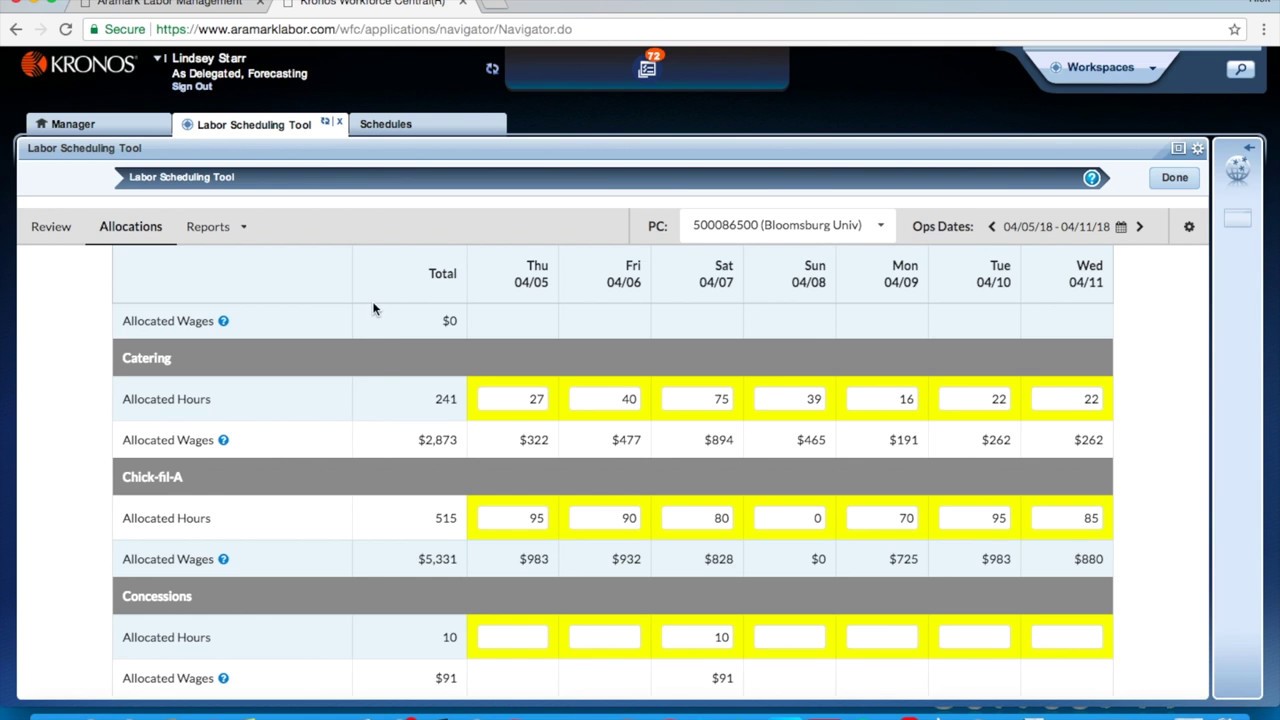Expand the user menu arrow beside Lindsey Starr
The height and width of the screenshot is (720, 1280).
point(158,59)
